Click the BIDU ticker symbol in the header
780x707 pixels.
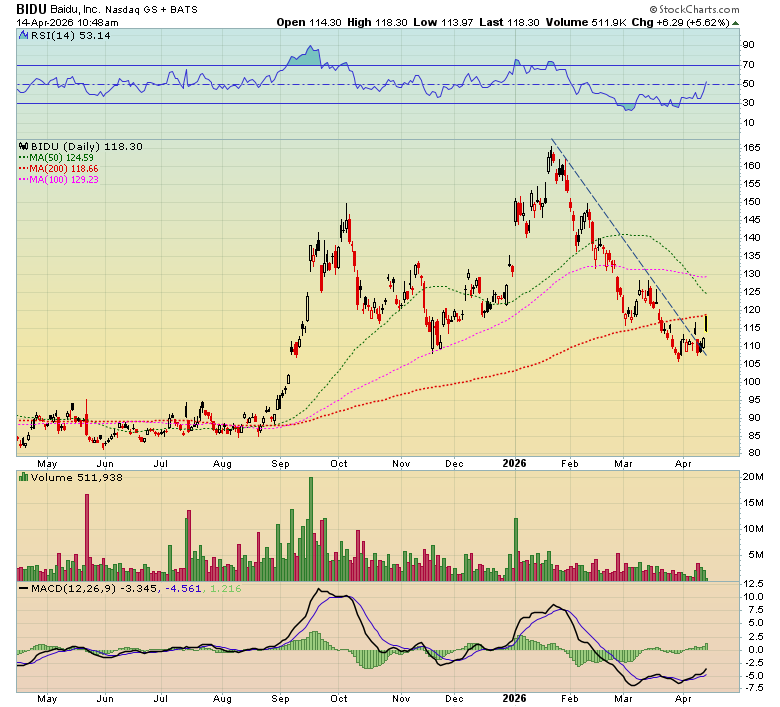point(31,9)
